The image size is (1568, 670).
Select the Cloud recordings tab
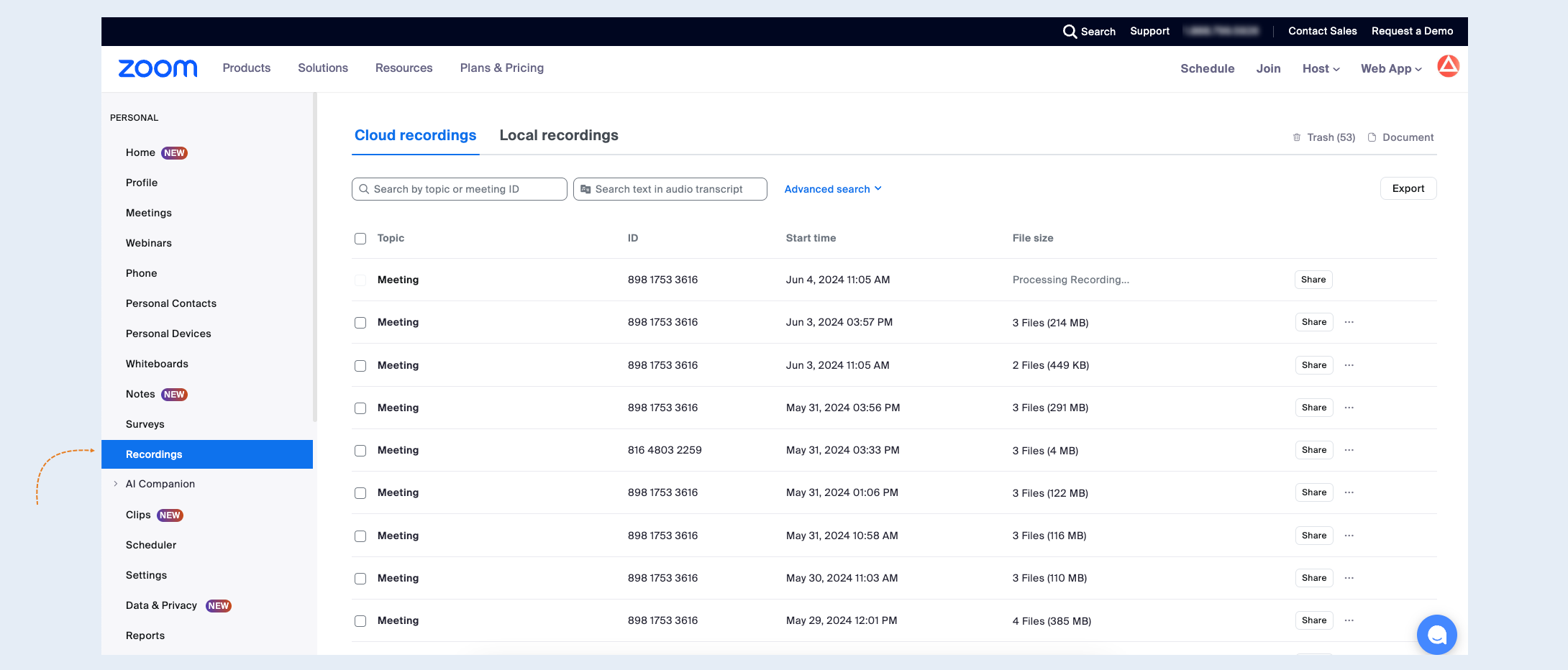(415, 135)
